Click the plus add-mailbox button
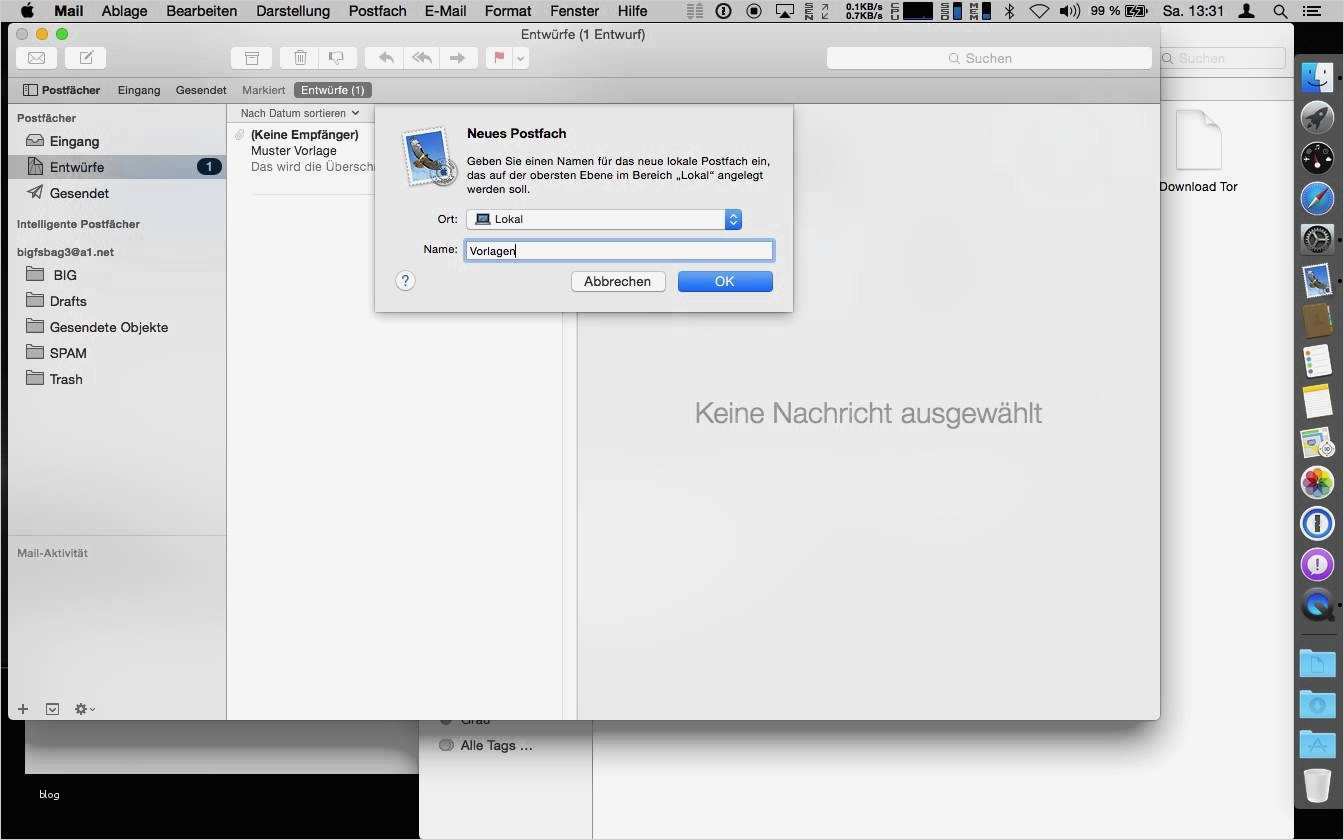 (x=23, y=709)
